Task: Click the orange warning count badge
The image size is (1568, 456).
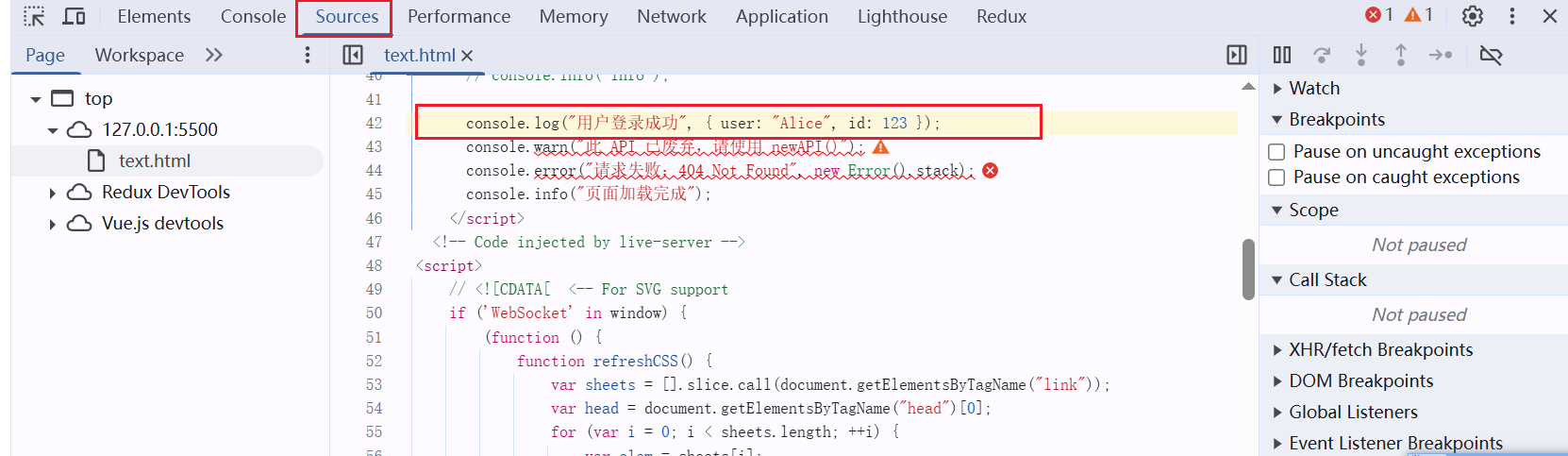Action: pos(1419,15)
